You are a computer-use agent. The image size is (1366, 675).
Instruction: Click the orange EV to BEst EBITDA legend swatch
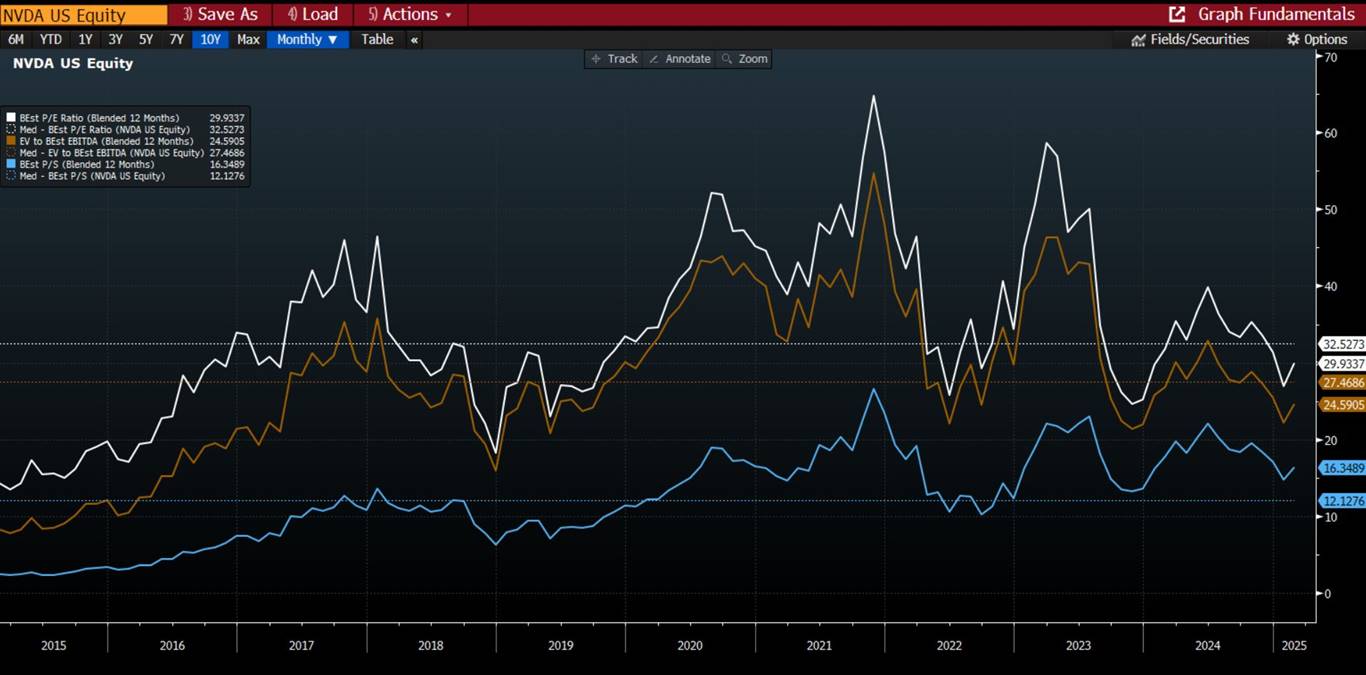click(x=11, y=141)
